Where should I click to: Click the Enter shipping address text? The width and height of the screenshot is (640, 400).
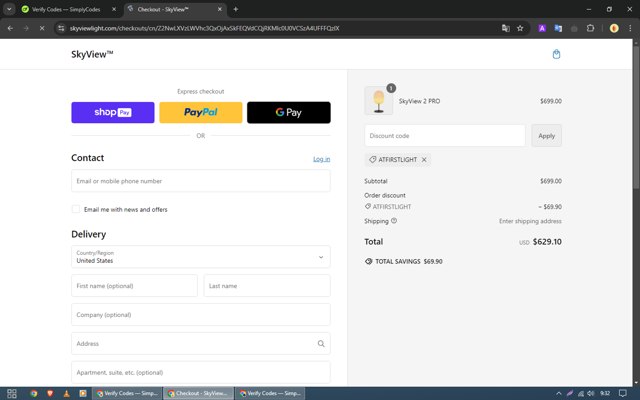(530, 221)
